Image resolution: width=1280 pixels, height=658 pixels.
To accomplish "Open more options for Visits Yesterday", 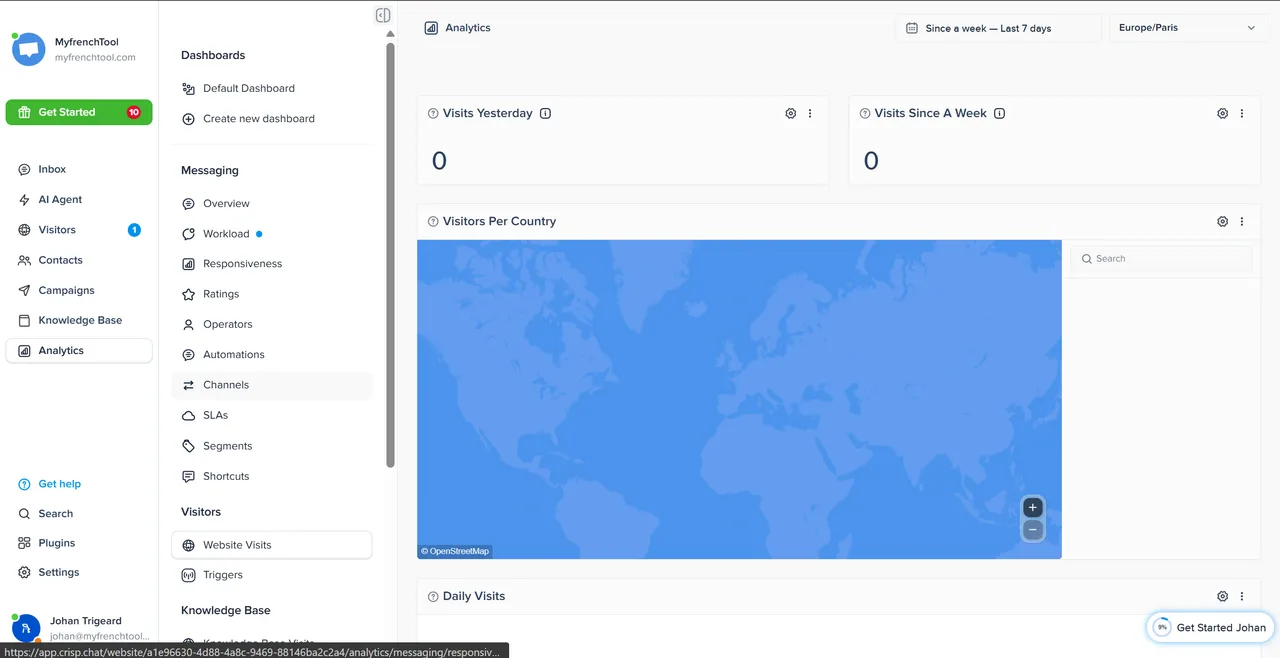I will click(x=810, y=113).
